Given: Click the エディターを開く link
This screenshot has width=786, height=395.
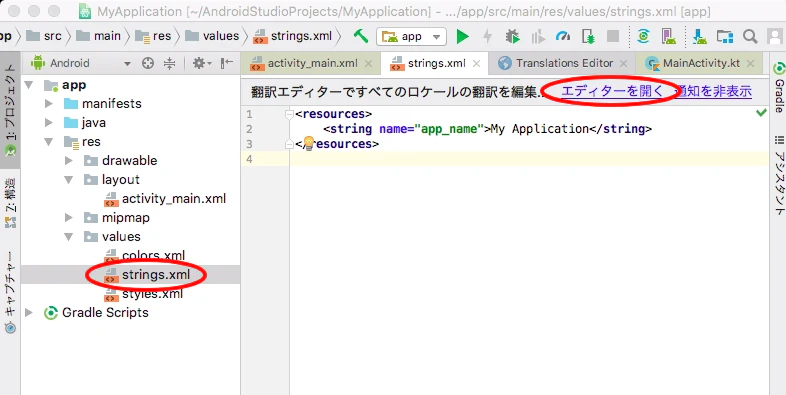Looking at the screenshot, I should 612,91.
